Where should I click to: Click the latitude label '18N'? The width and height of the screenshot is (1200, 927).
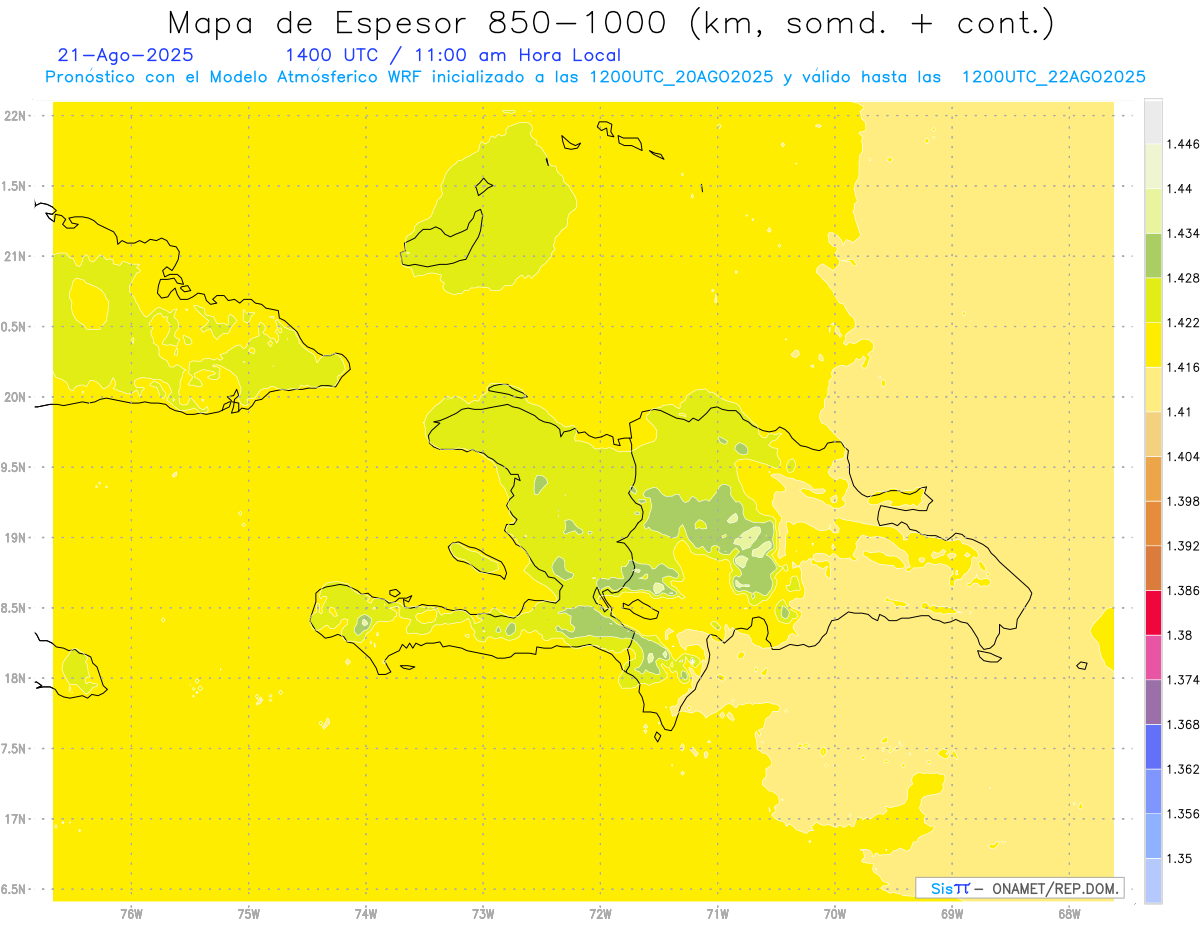(15, 679)
